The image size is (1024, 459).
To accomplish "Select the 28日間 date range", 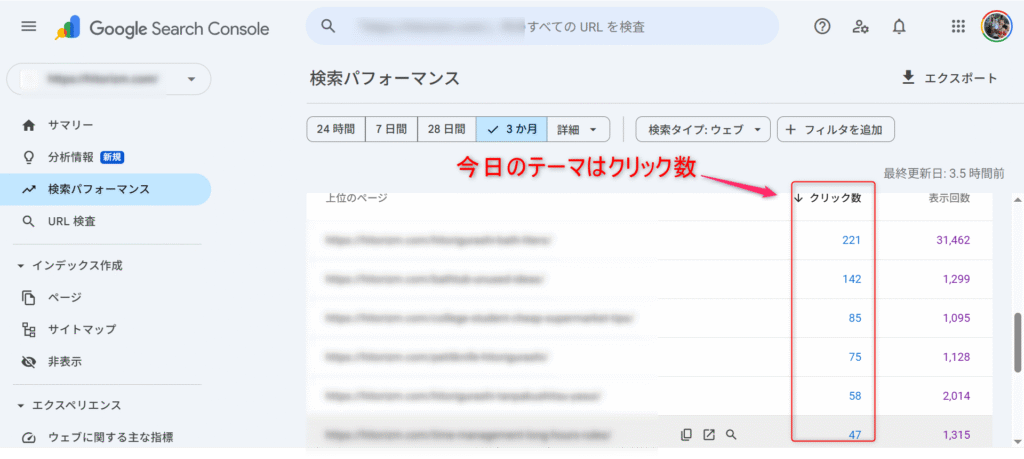I will 447,129.
